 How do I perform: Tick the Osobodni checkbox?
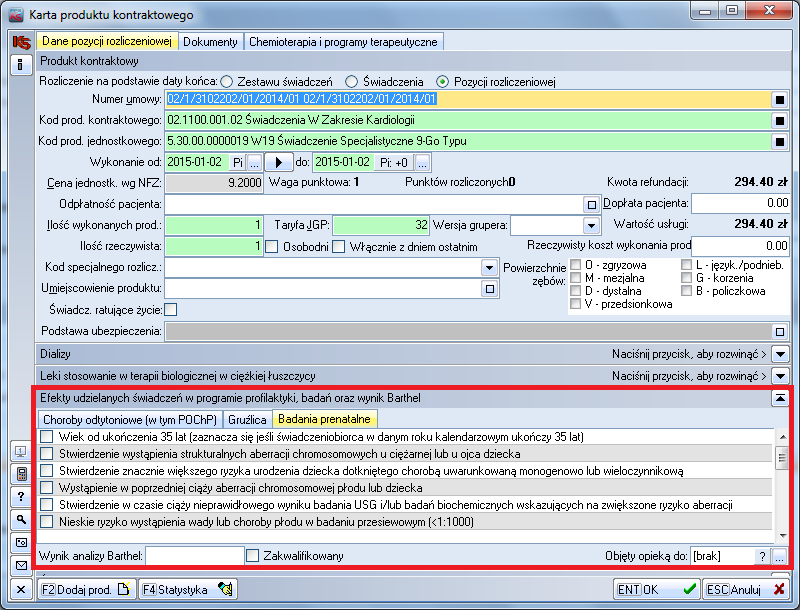click(x=272, y=247)
